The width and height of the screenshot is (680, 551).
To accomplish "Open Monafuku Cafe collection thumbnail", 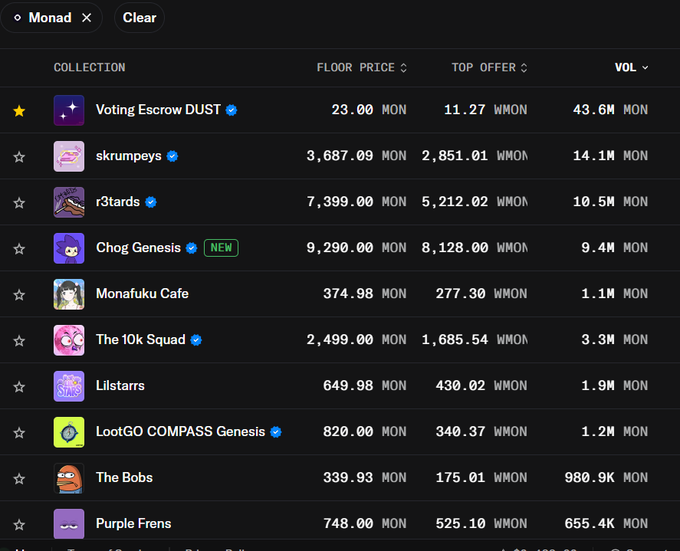I will click(x=69, y=294).
